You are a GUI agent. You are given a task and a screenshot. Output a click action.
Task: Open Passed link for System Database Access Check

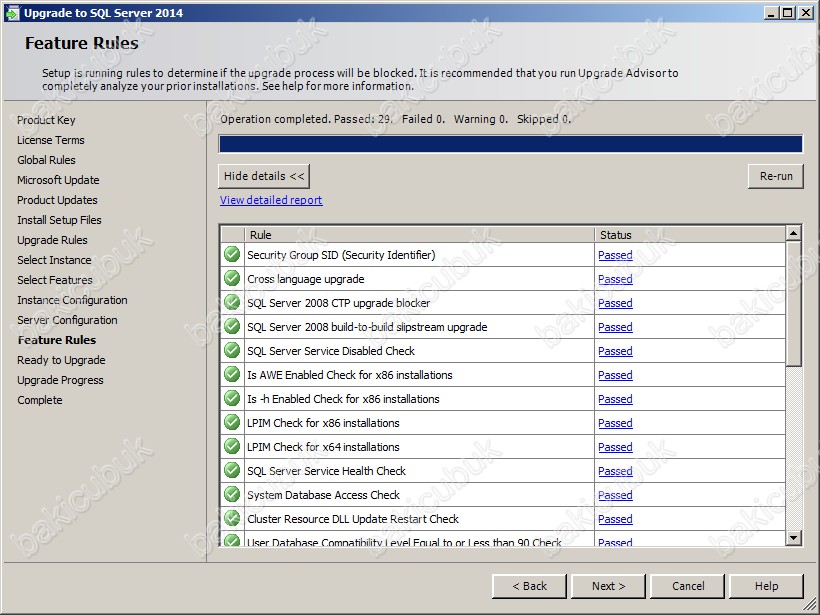[x=615, y=496]
